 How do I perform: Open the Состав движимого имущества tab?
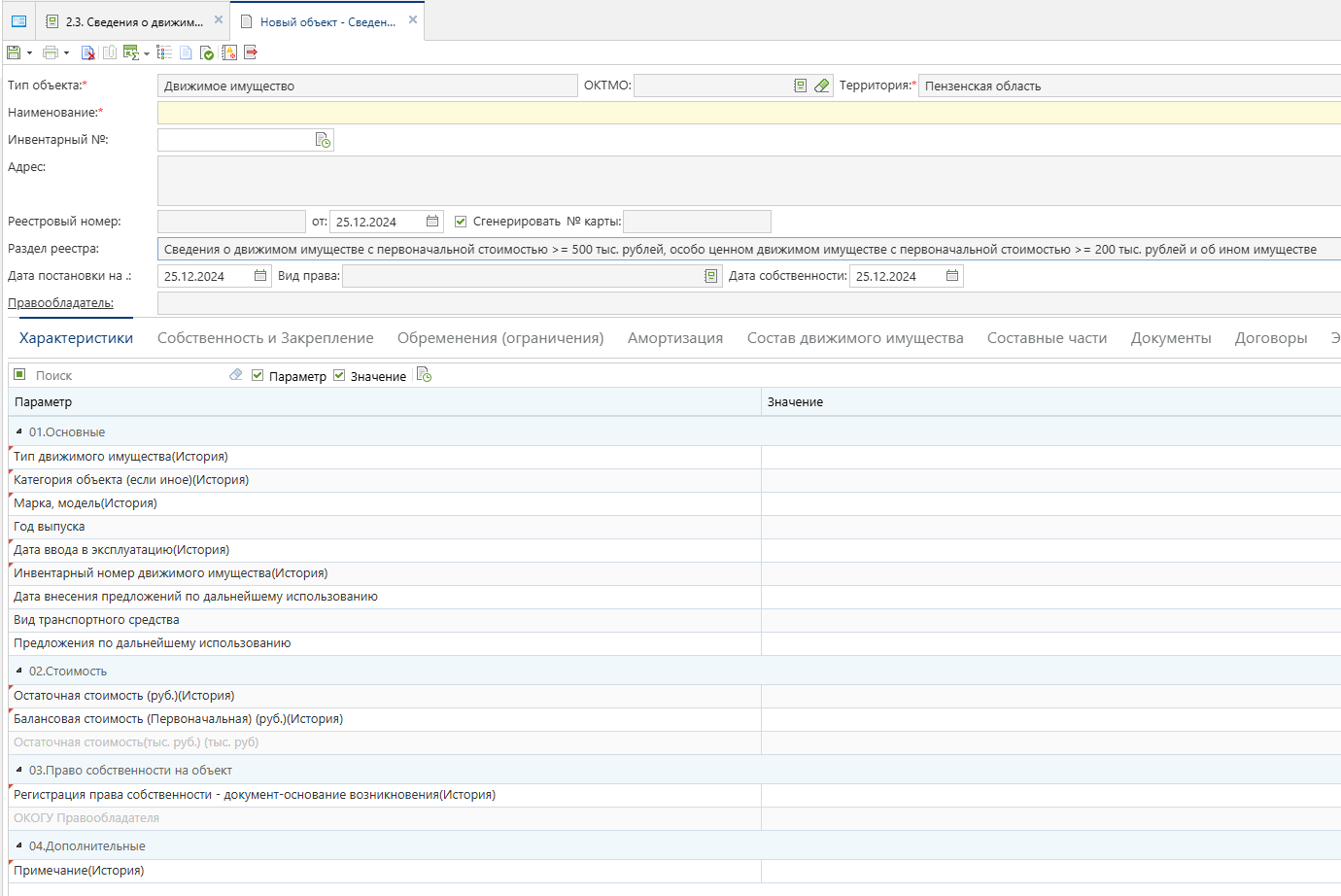click(855, 338)
